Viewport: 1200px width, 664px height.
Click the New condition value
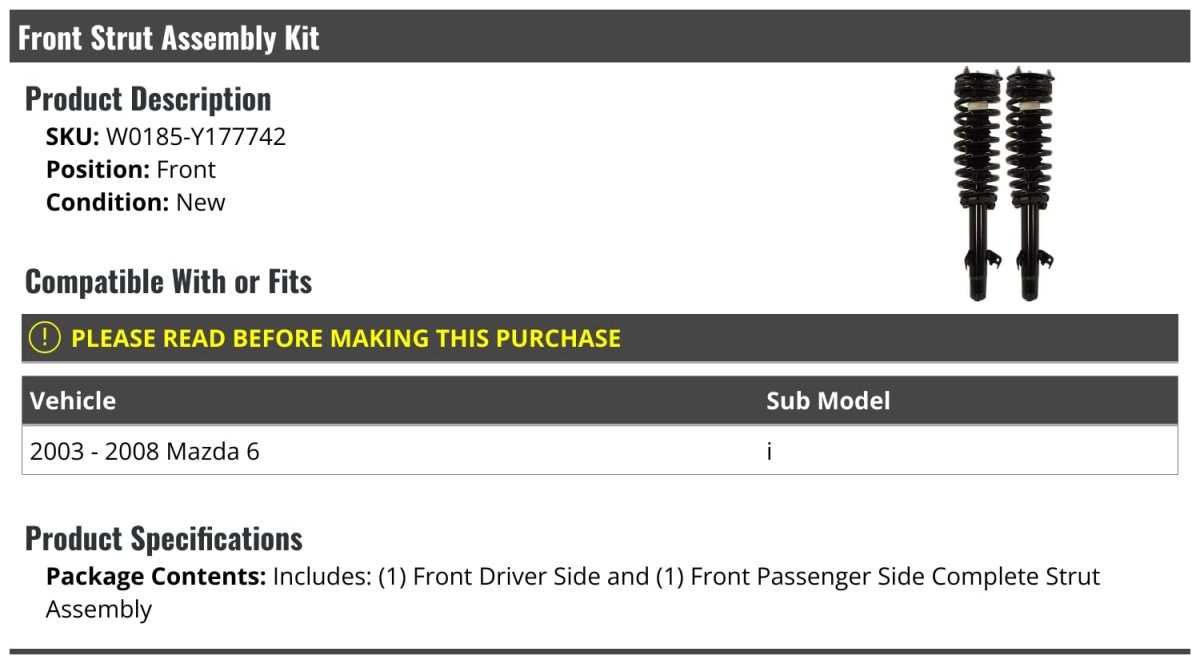(201, 202)
